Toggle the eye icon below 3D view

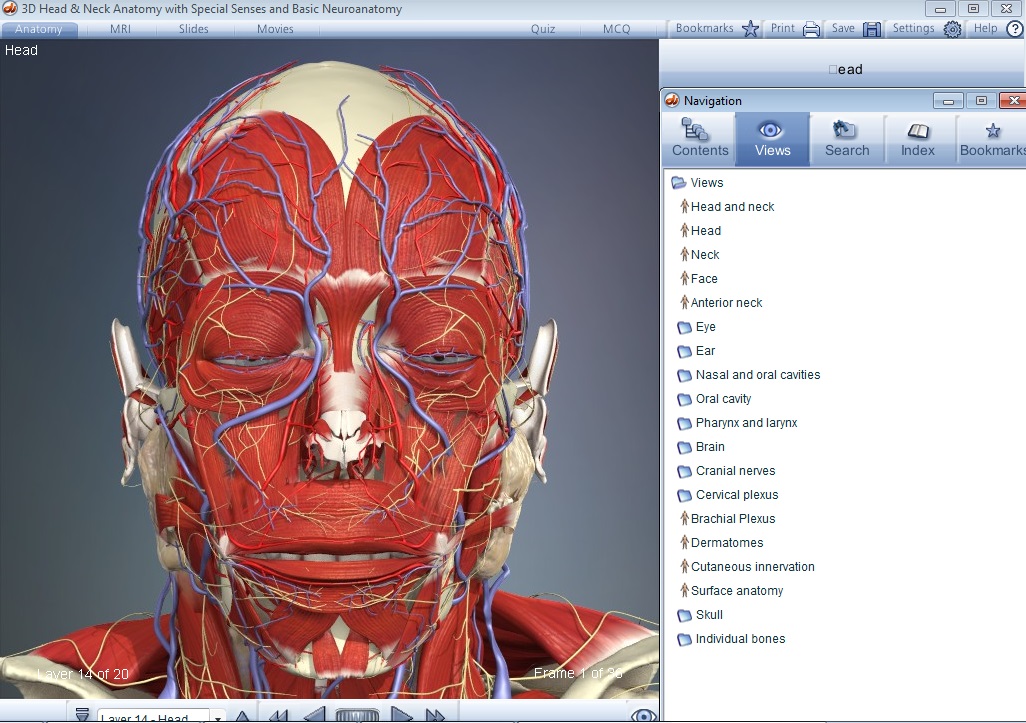[644, 715]
